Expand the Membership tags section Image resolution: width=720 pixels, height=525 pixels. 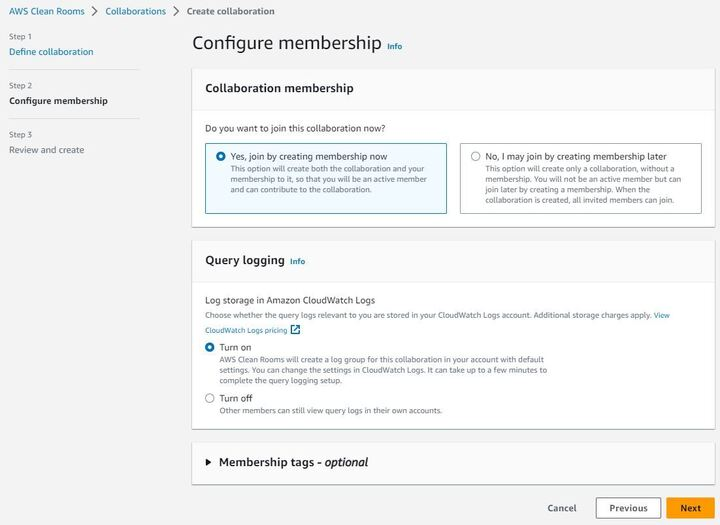[x=209, y=463]
